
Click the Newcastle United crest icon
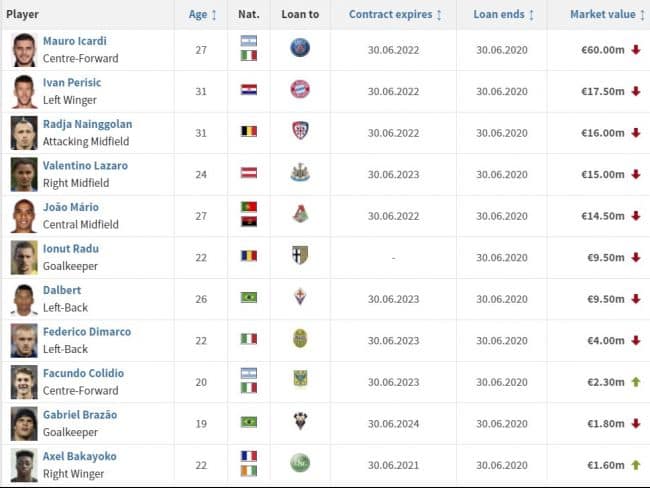coord(300,172)
